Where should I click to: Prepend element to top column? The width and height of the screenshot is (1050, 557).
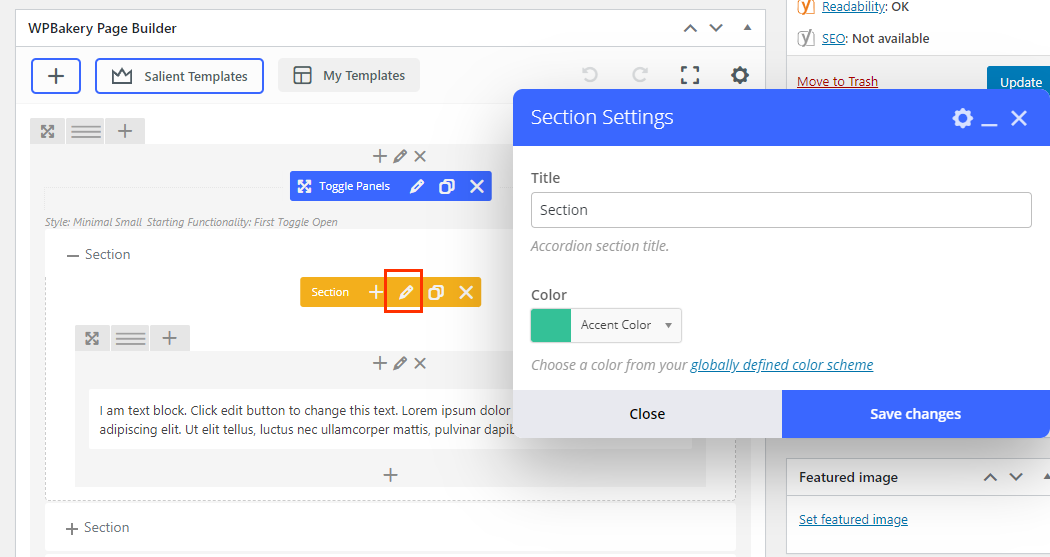pos(380,157)
